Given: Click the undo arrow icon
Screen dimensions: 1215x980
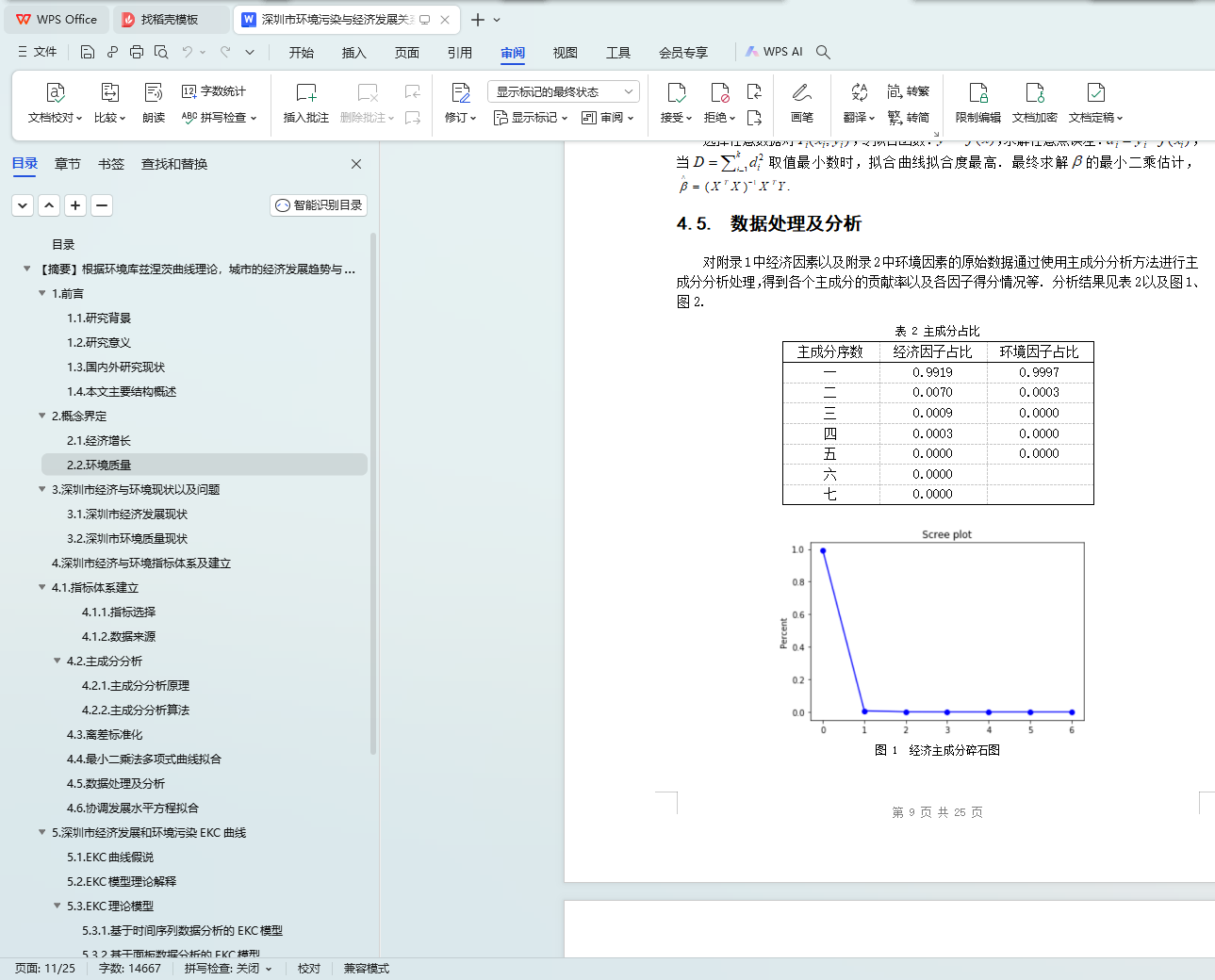Looking at the screenshot, I should (188, 52).
